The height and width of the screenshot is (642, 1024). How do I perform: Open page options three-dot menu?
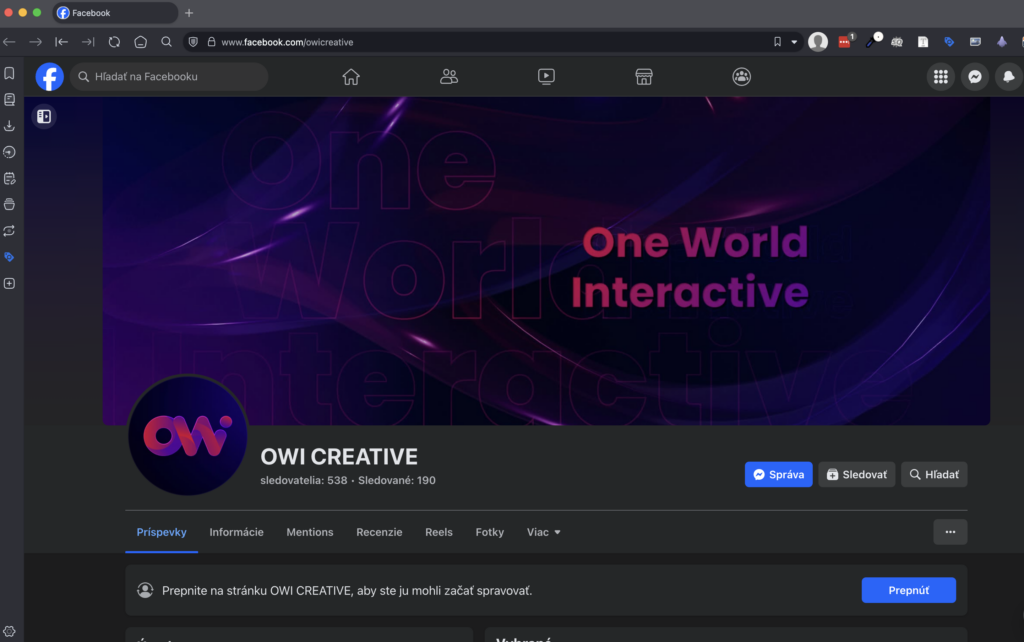950,532
